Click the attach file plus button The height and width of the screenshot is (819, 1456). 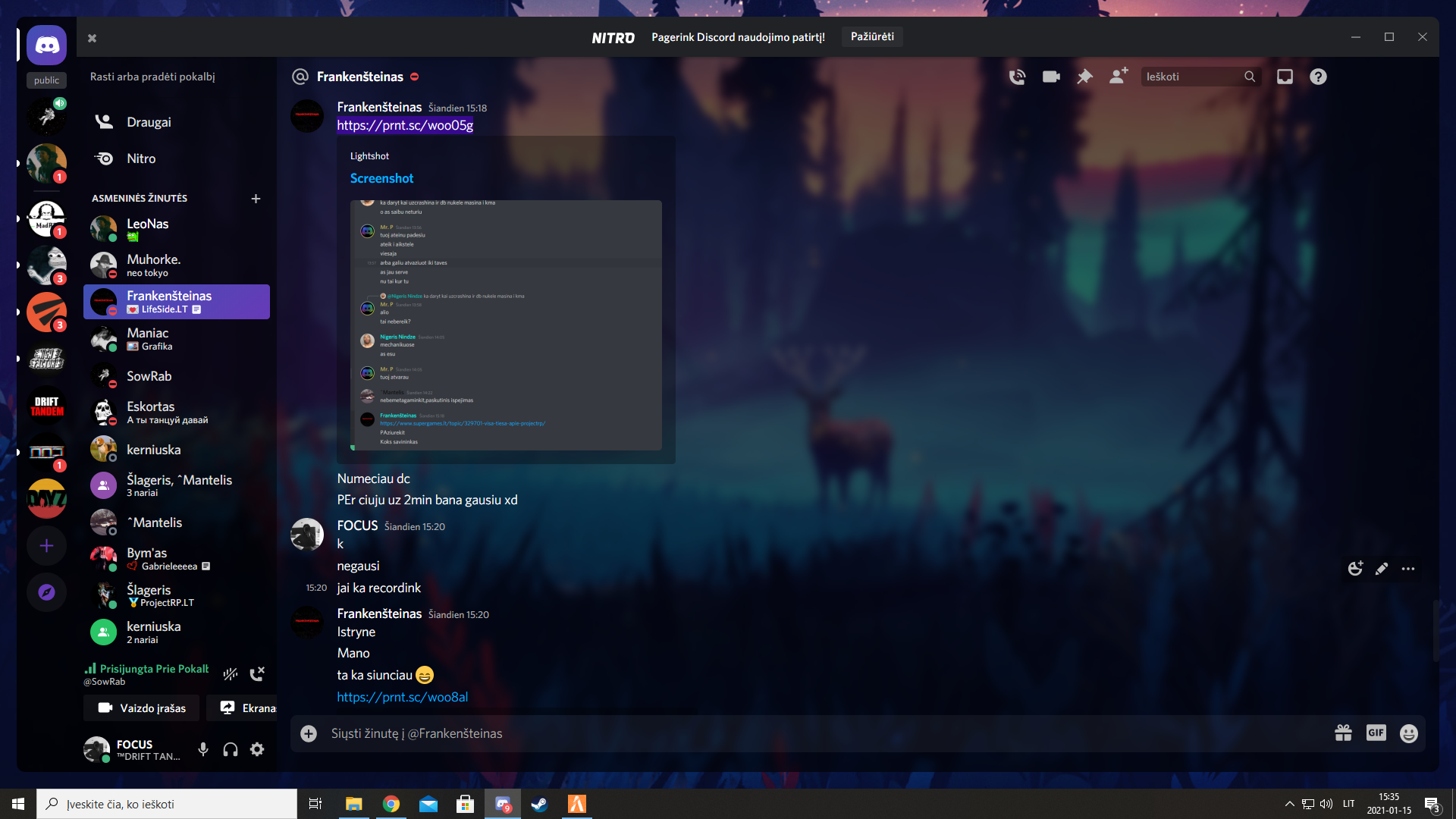click(309, 733)
